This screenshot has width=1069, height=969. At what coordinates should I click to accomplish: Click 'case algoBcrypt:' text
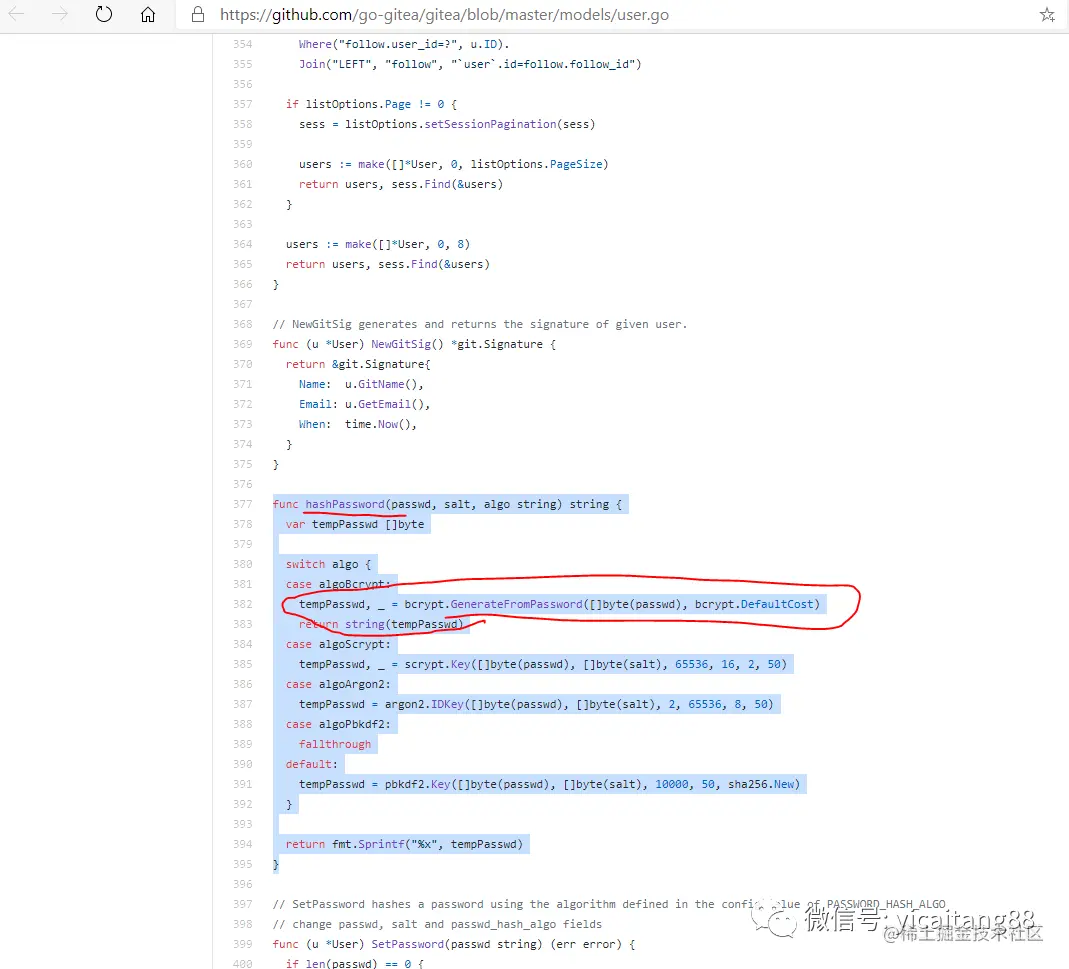[338, 584]
